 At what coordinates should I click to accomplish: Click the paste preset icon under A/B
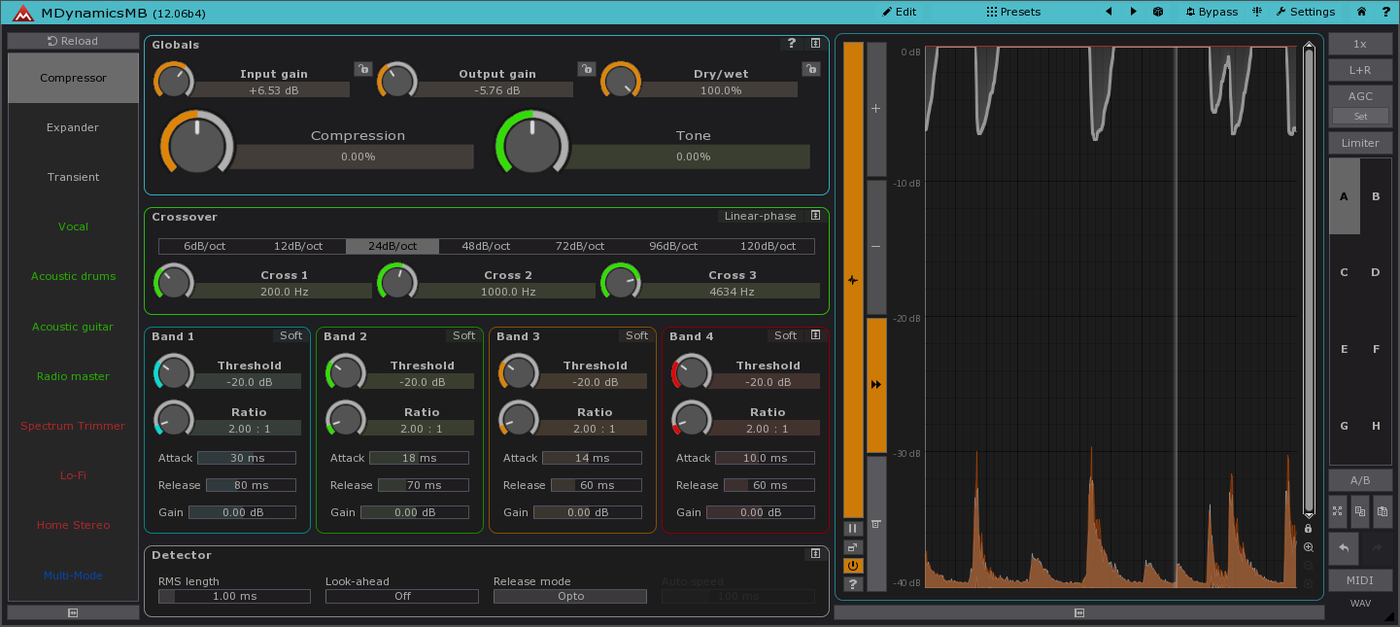(1382, 511)
